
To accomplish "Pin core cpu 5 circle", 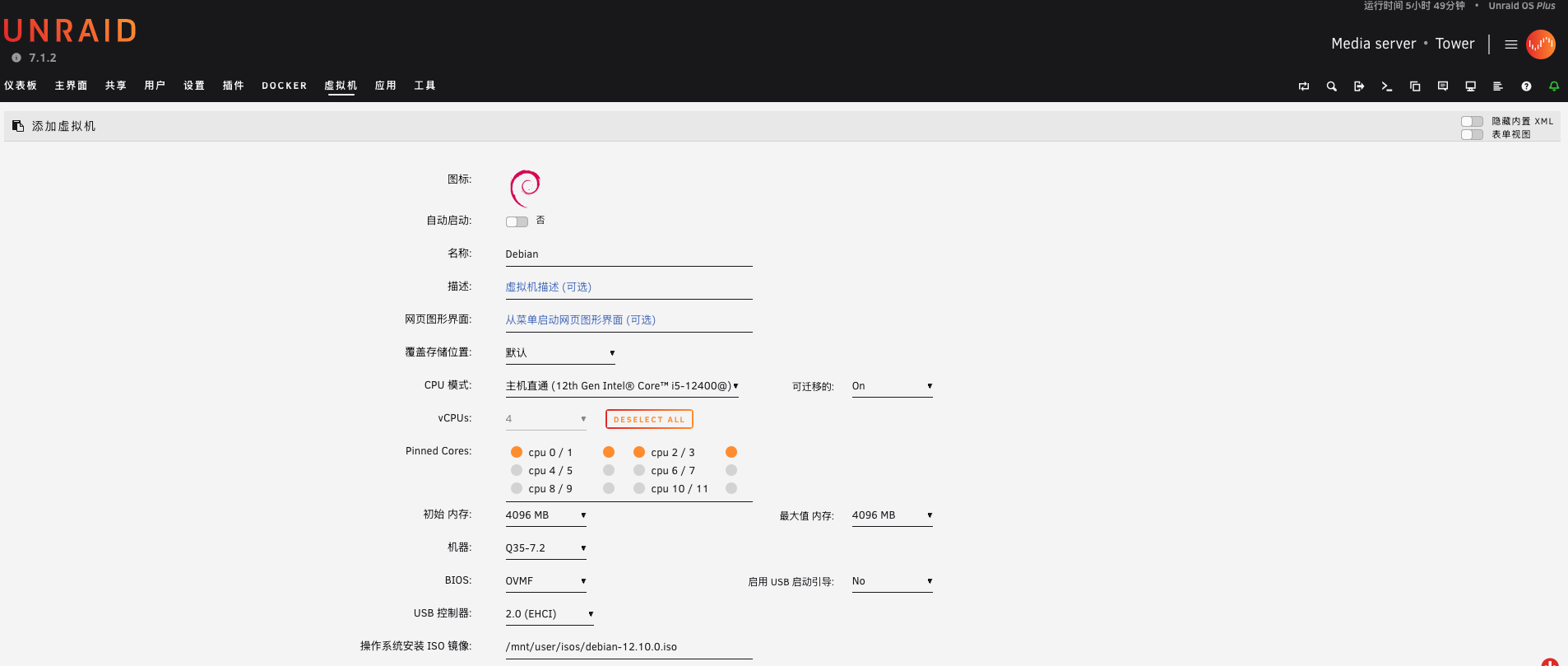I will (609, 470).
